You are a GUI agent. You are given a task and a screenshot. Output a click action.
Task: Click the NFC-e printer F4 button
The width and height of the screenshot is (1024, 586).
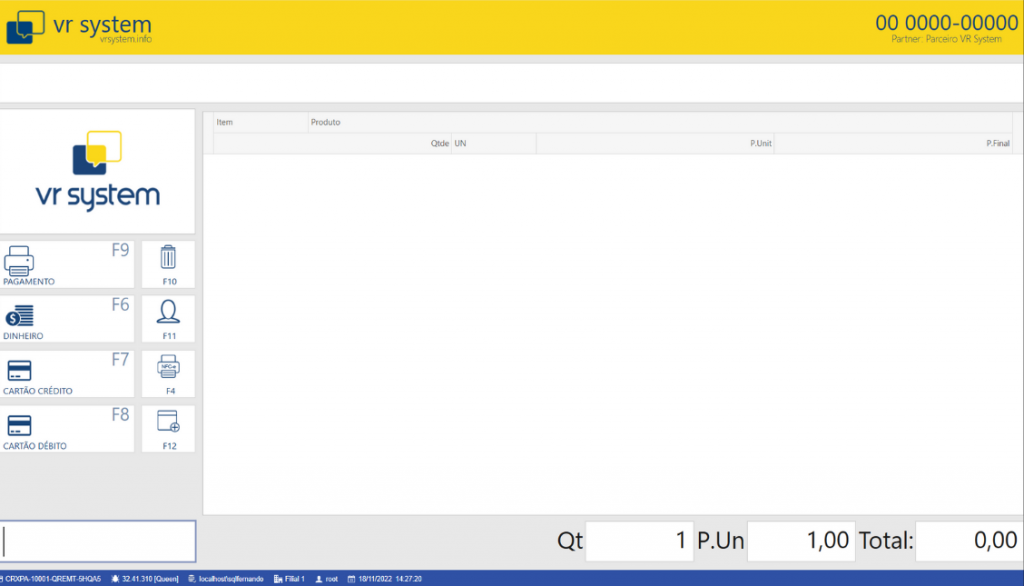tap(168, 374)
